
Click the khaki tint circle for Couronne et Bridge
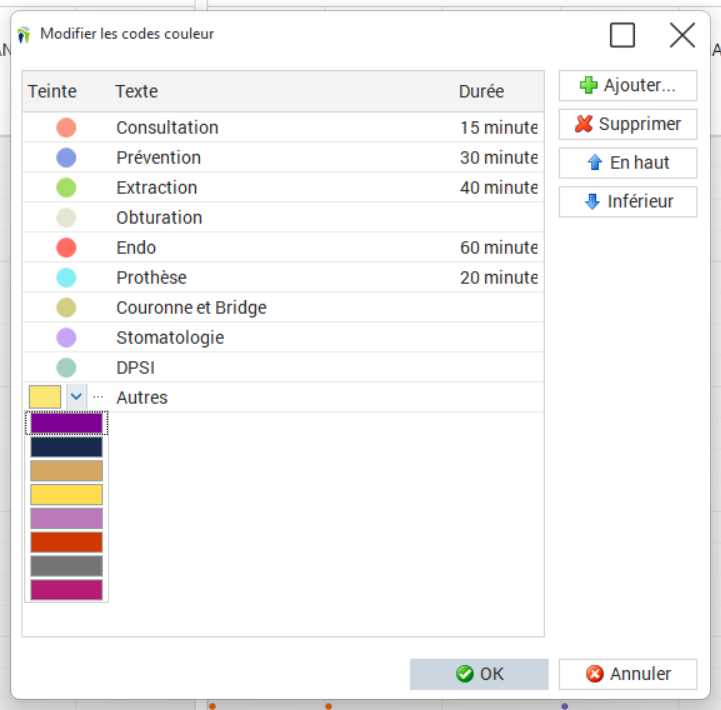66,308
